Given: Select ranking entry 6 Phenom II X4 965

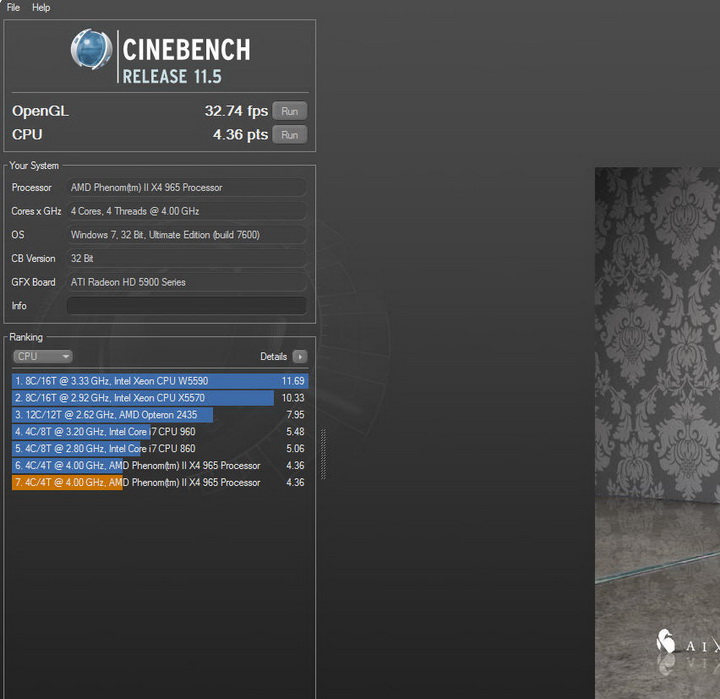Looking at the screenshot, I should tap(160, 466).
